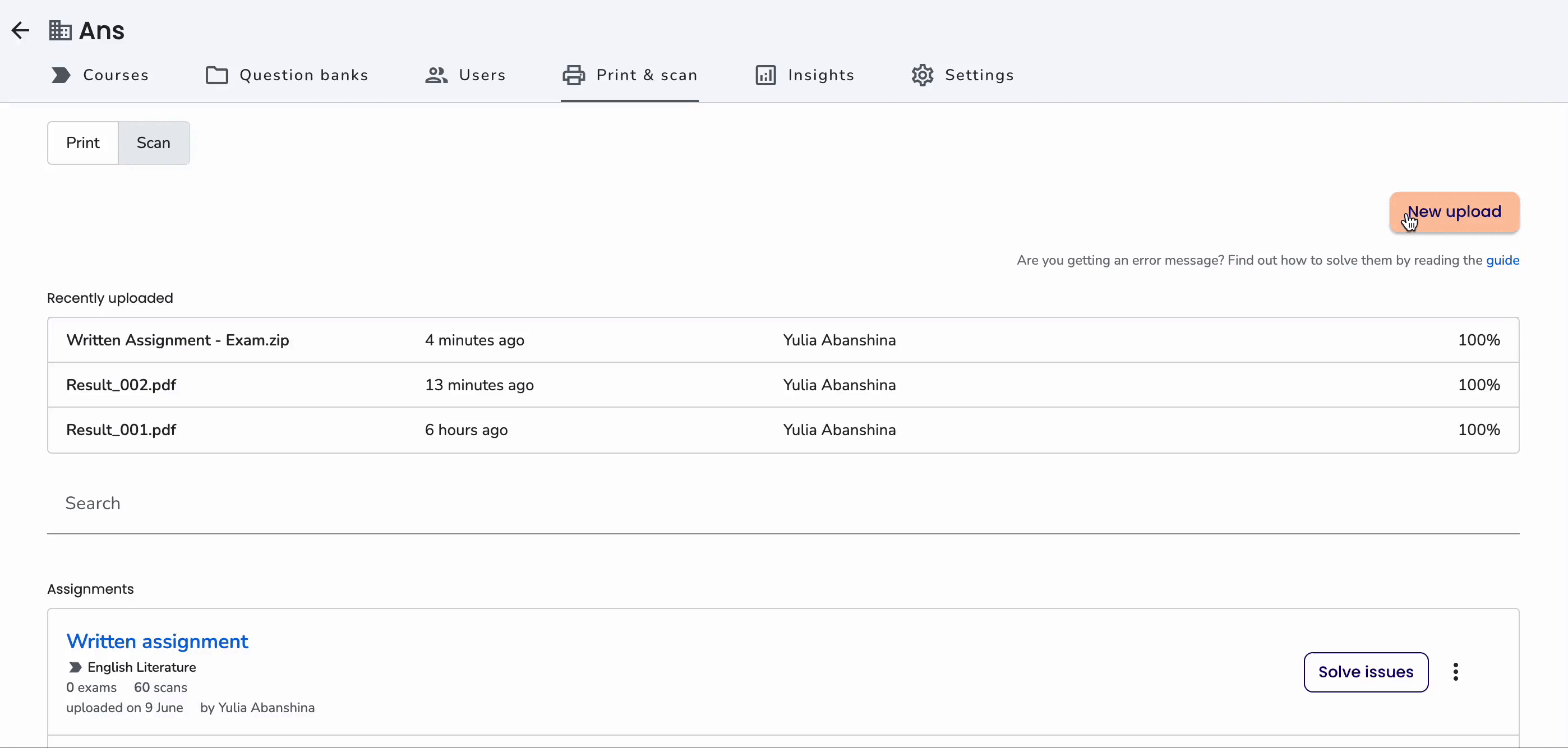Click Solve issues for Written assignment
The width and height of the screenshot is (1568, 748).
tap(1366, 671)
